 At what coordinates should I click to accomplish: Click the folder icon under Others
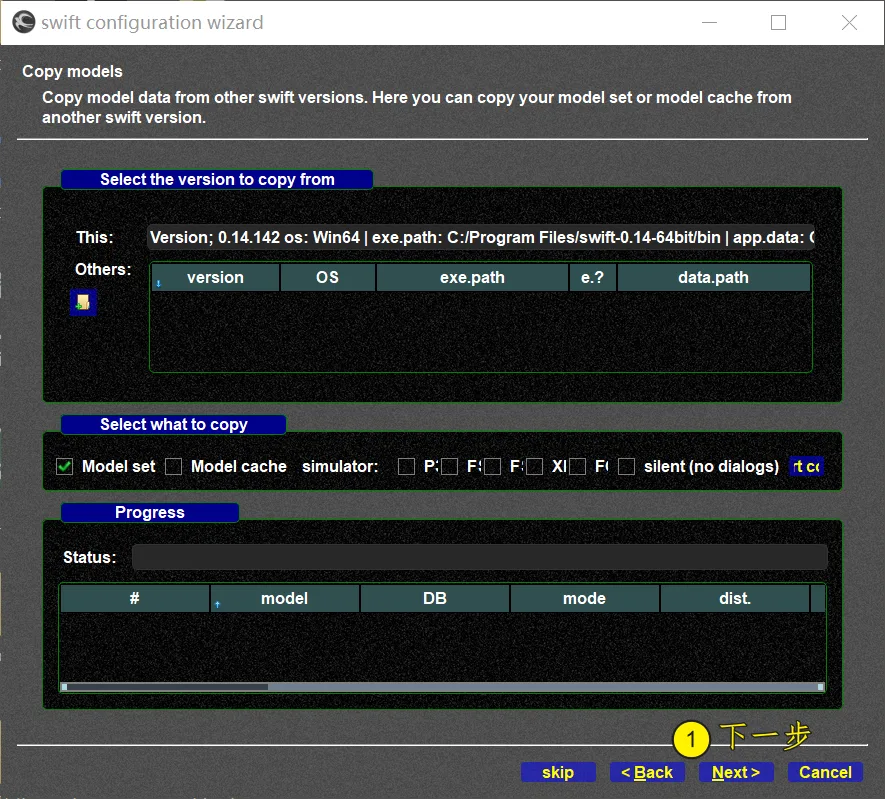click(83, 302)
